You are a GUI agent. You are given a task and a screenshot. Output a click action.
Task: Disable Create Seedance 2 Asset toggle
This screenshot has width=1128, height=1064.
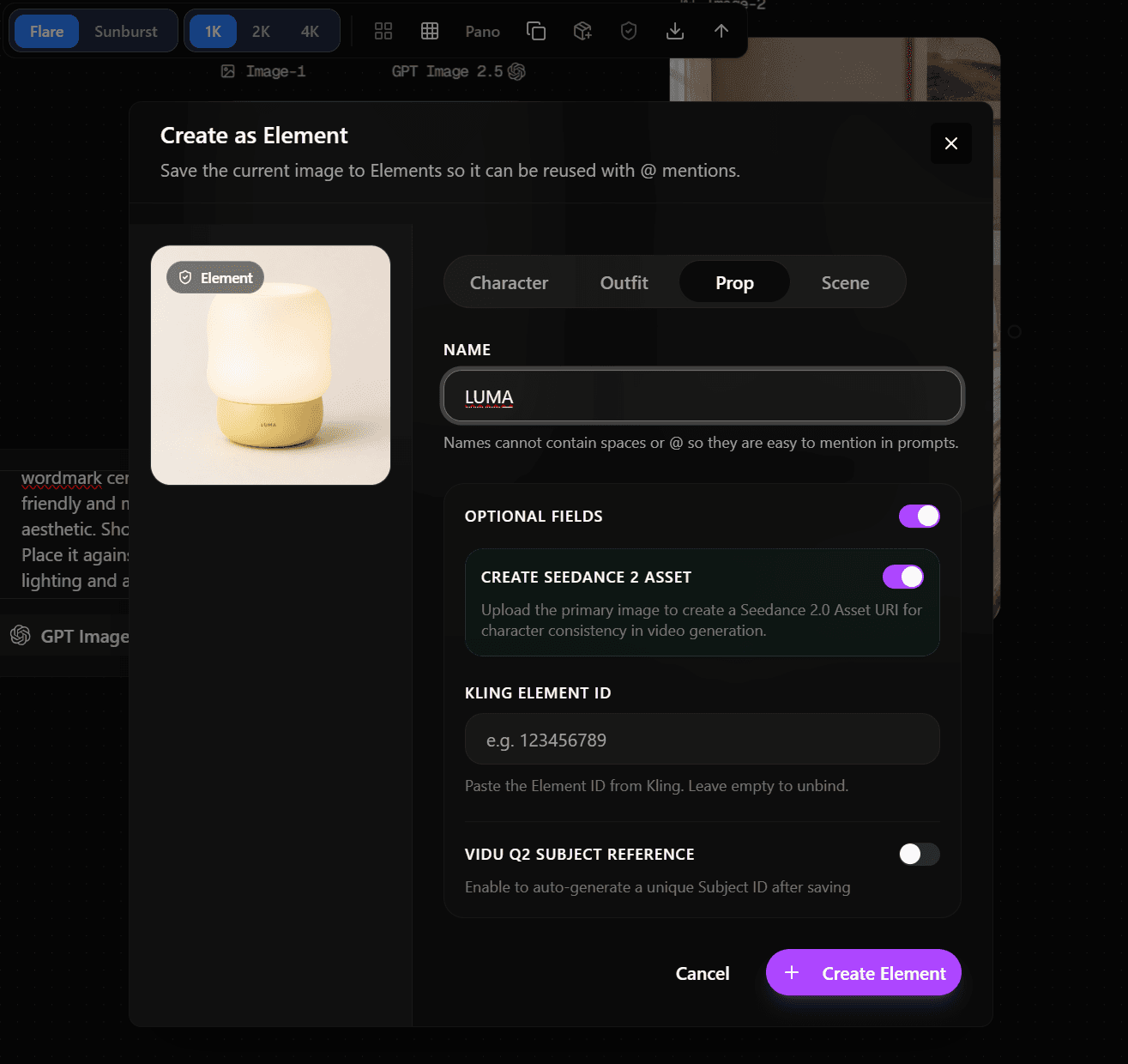(903, 577)
